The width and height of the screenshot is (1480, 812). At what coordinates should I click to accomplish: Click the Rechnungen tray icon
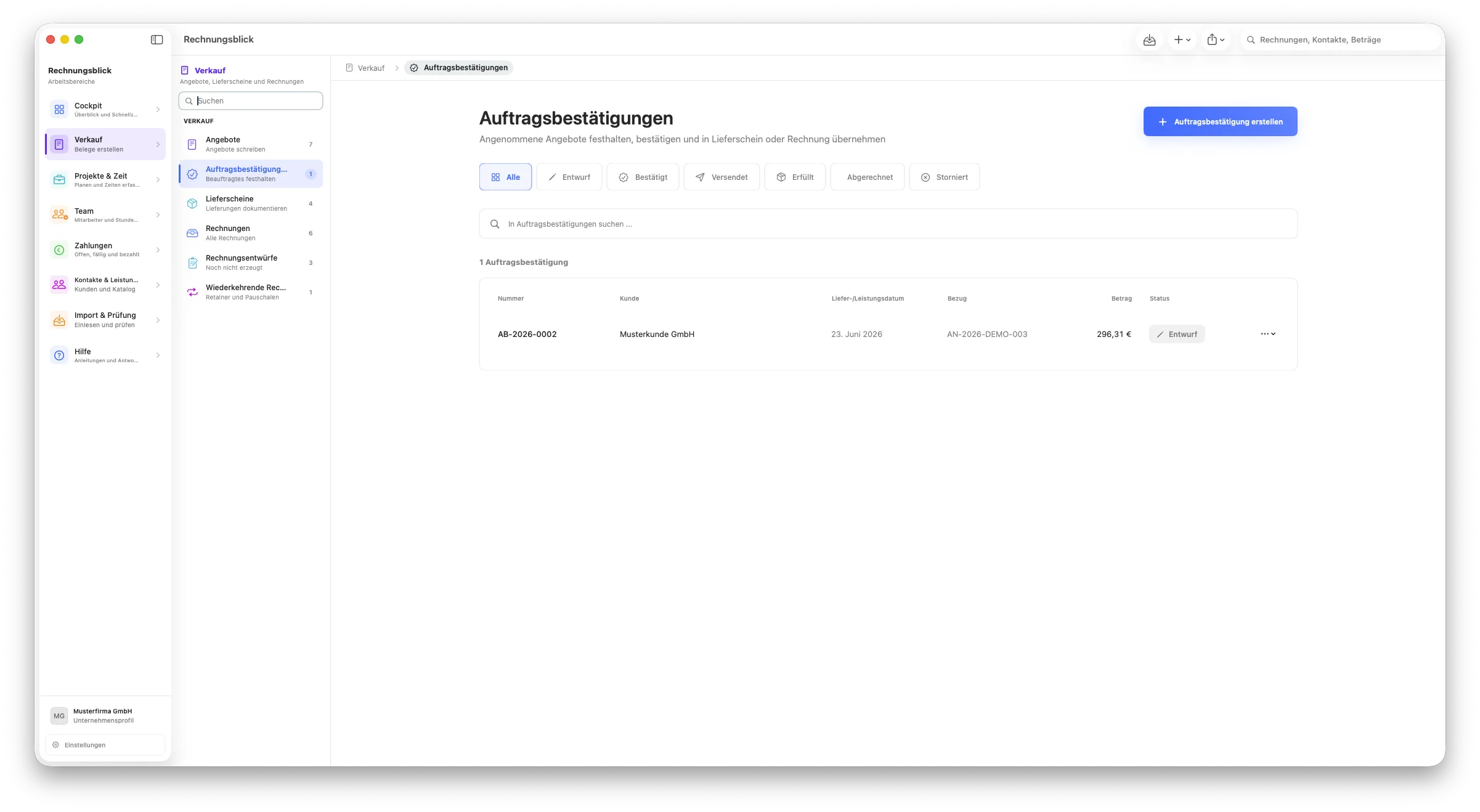click(192, 233)
